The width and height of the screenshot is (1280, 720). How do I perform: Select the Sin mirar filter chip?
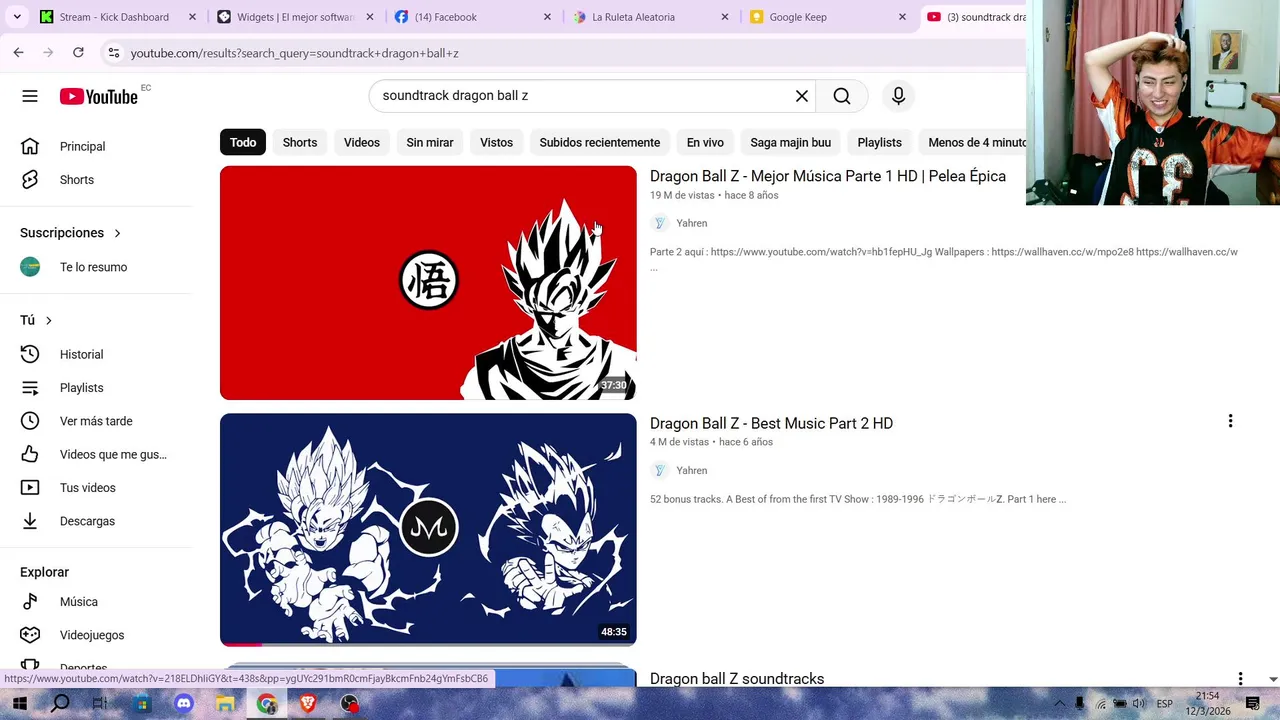430,142
